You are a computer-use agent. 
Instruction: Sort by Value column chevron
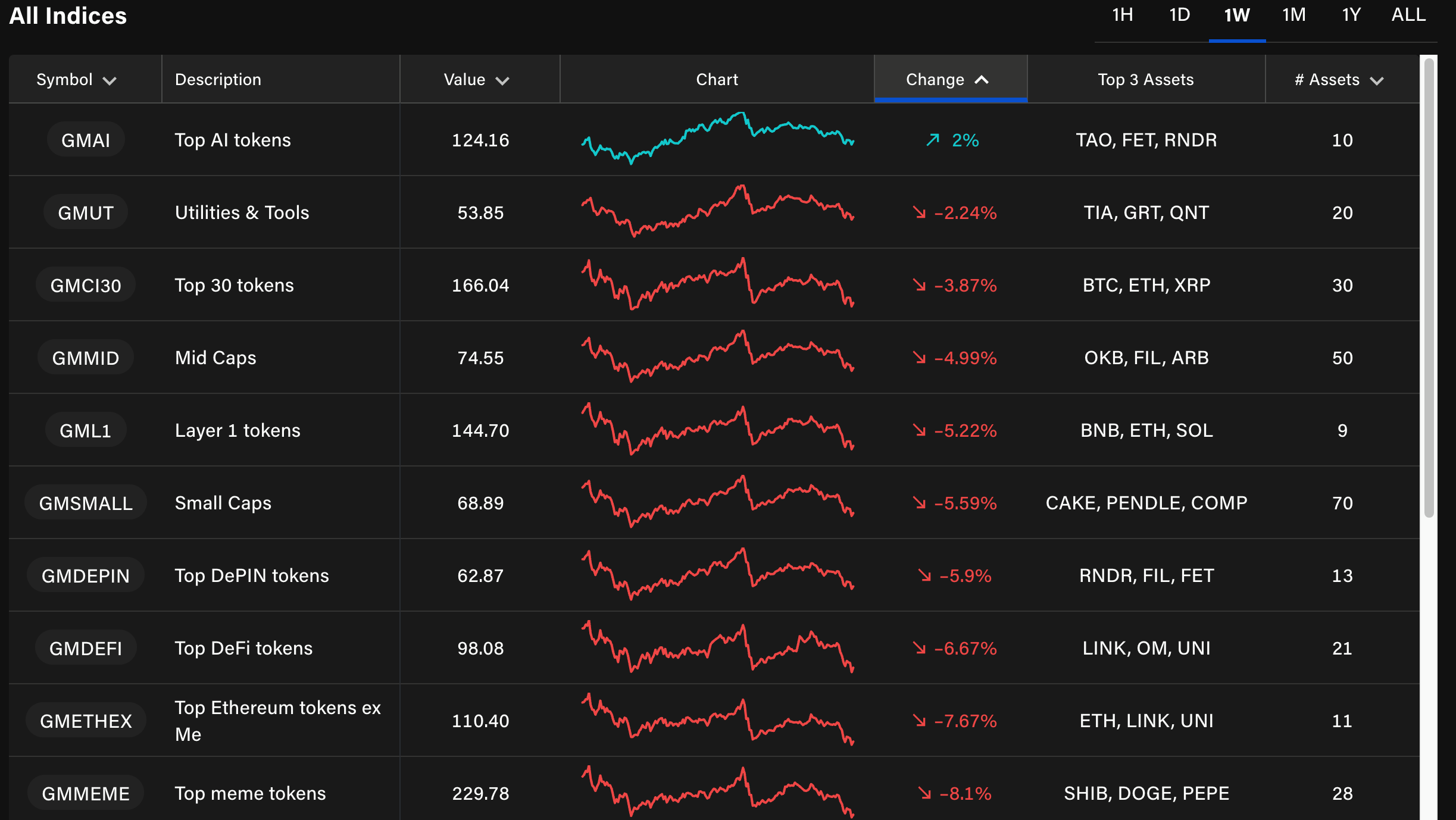(502, 80)
